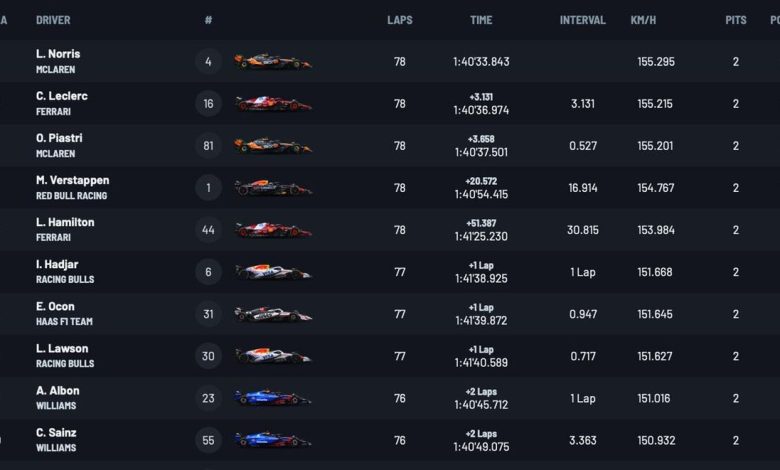Open M. Verstappen driver name
The width and height of the screenshot is (780, 470).
point(73,180)
